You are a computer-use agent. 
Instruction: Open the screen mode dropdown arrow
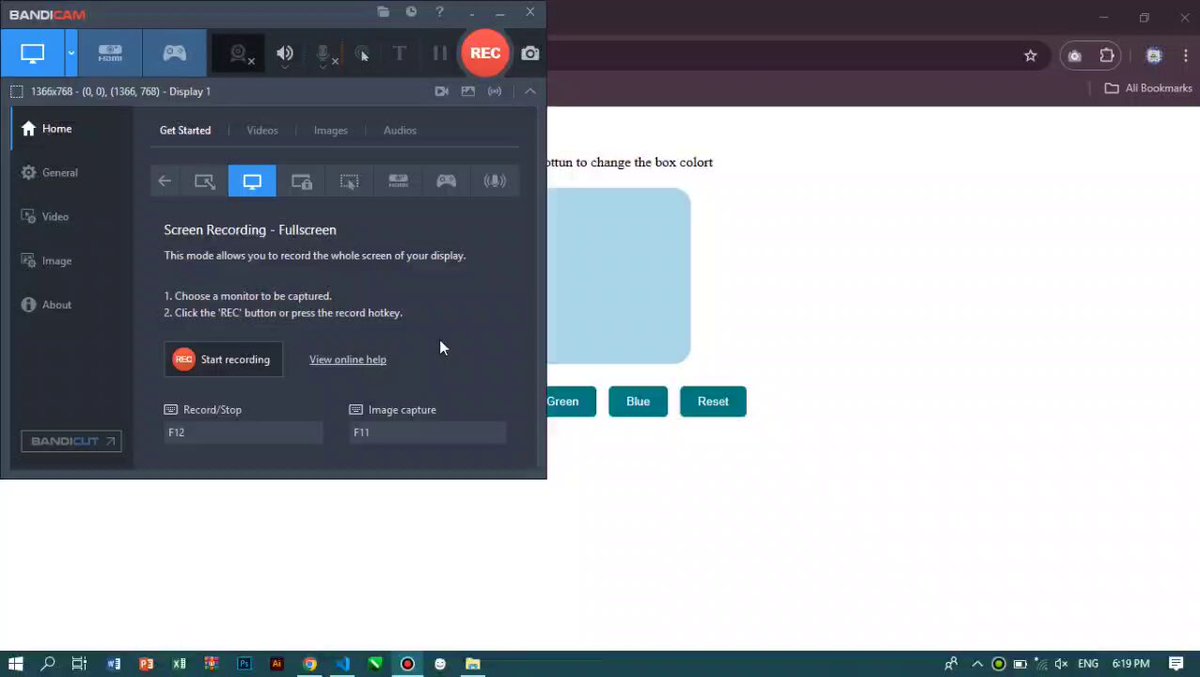71,53
